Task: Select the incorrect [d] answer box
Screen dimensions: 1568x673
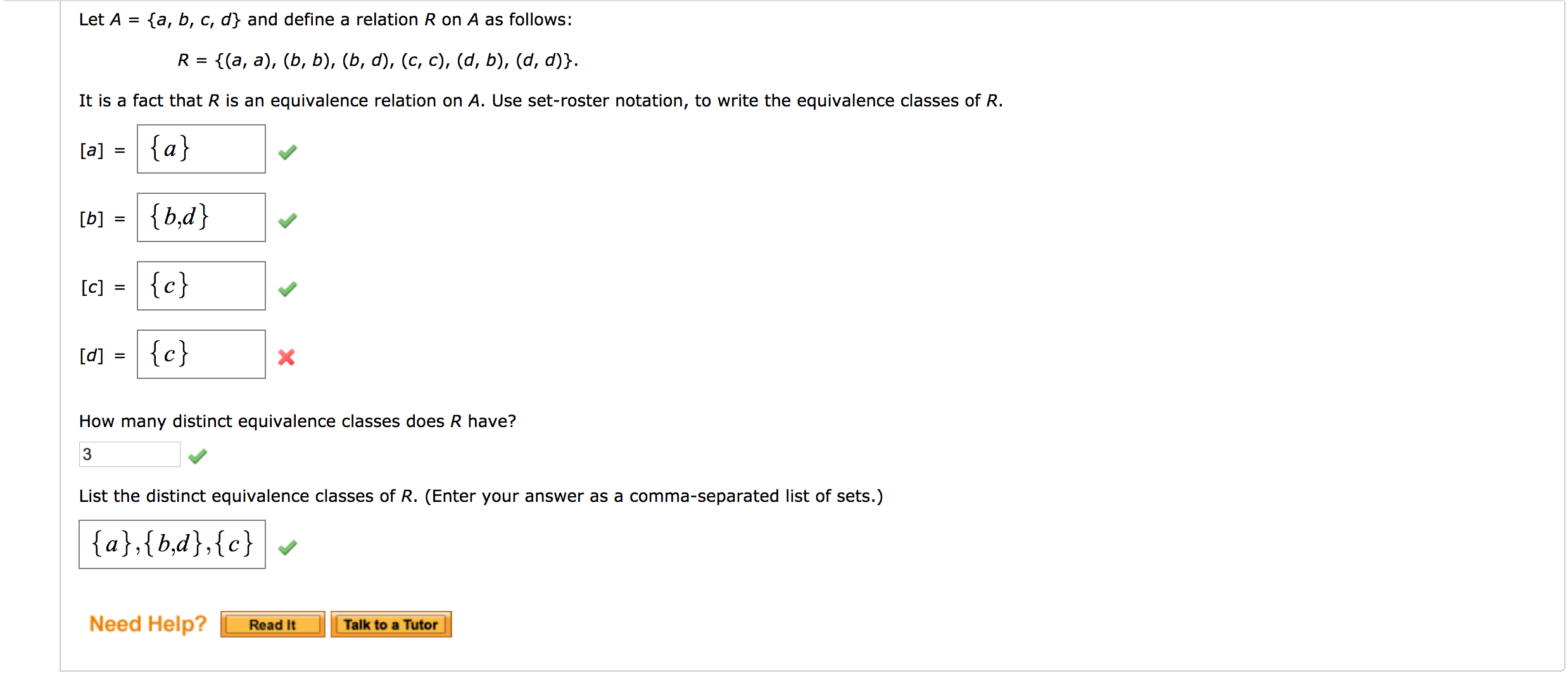Action: point(201,354)
